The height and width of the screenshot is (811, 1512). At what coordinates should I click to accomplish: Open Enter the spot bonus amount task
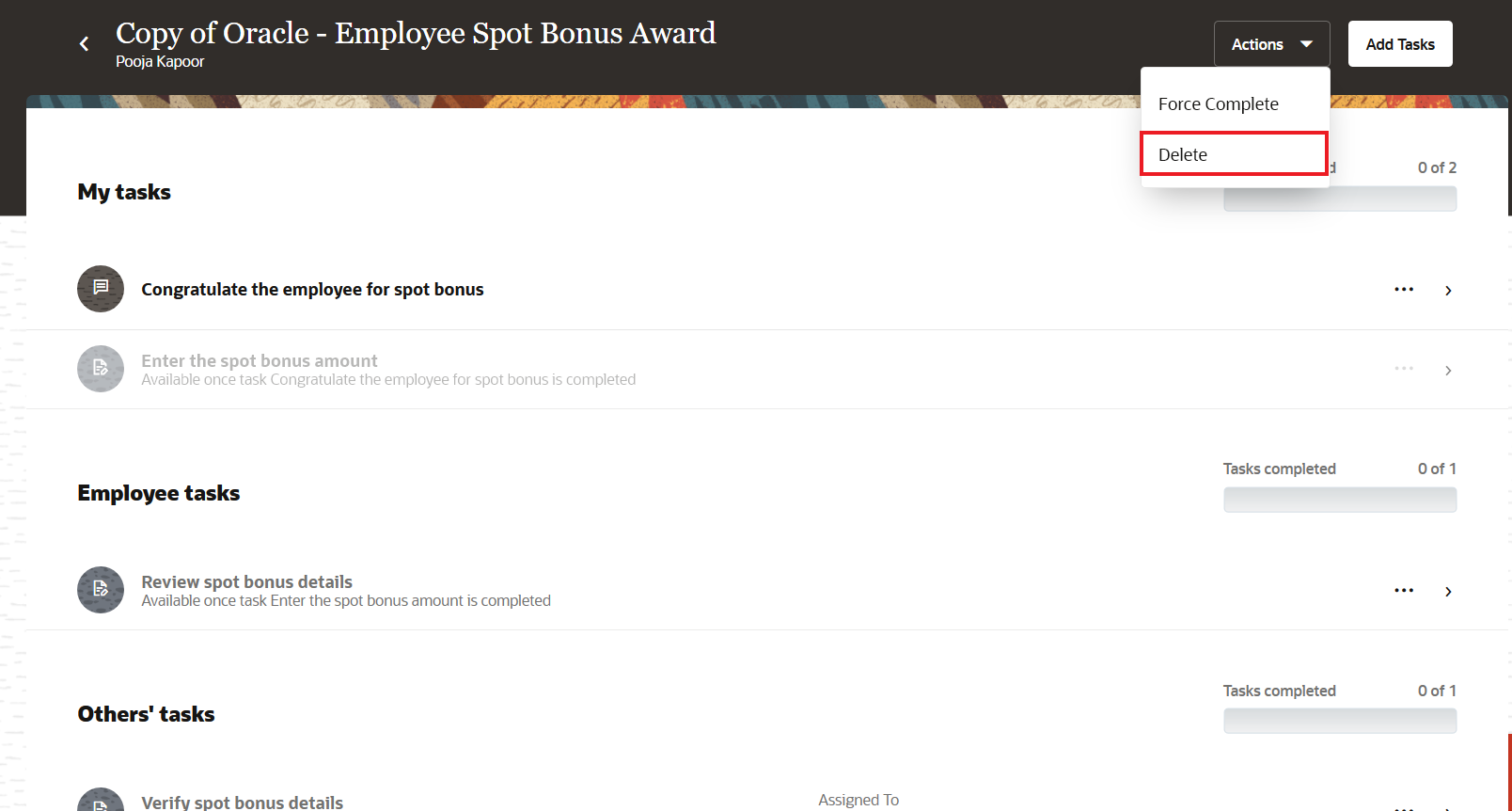click(260, 360)
